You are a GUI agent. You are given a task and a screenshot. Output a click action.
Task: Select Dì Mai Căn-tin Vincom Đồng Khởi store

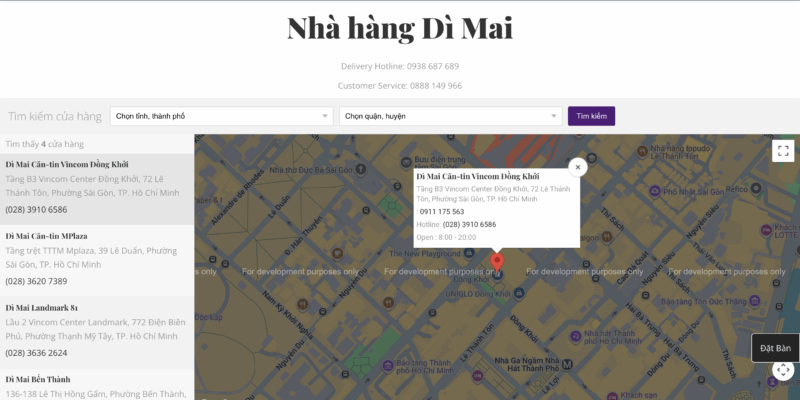point(97,189)
